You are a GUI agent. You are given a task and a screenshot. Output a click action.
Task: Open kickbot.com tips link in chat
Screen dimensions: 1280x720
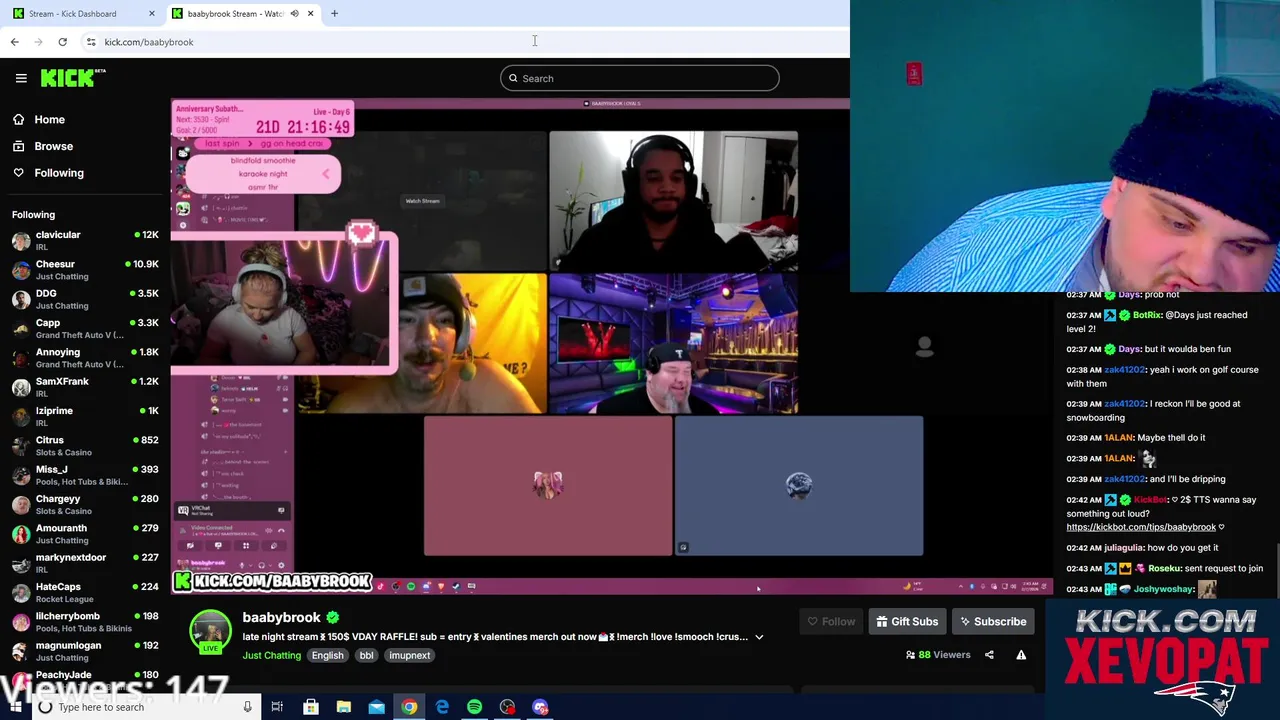(x=1141, y=527)
